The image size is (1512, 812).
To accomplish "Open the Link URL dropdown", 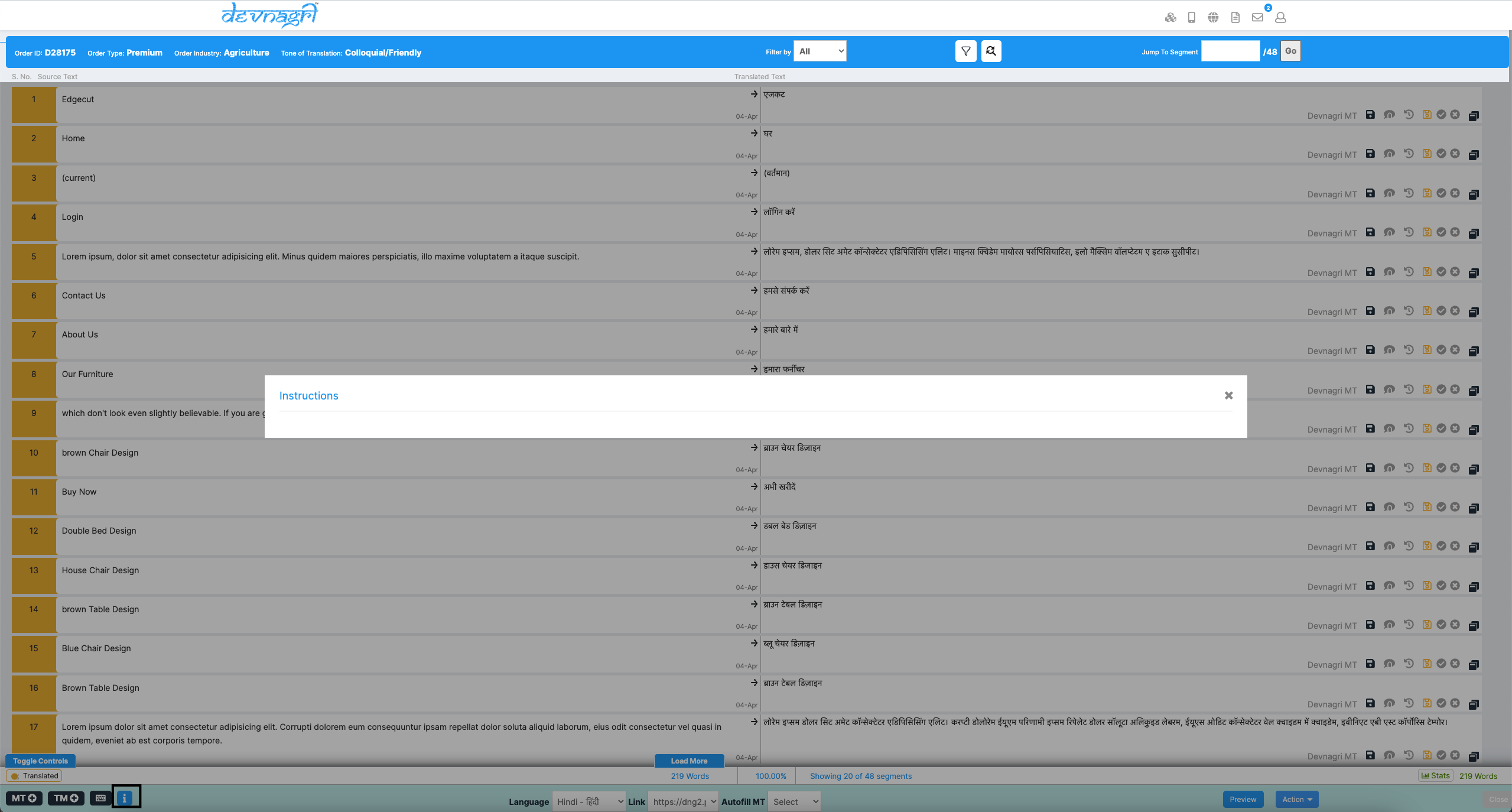I will 683,802.
